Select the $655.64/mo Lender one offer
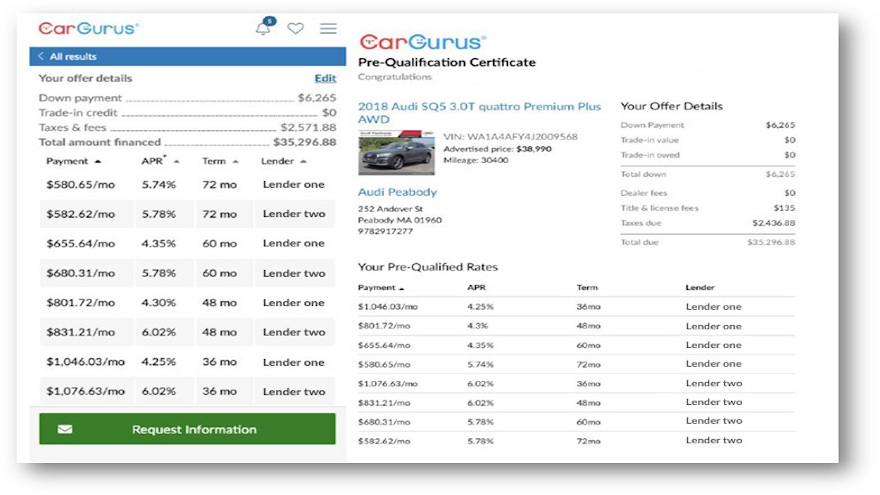880x495 pixels. pyautogui.click(x=188, y=243)
